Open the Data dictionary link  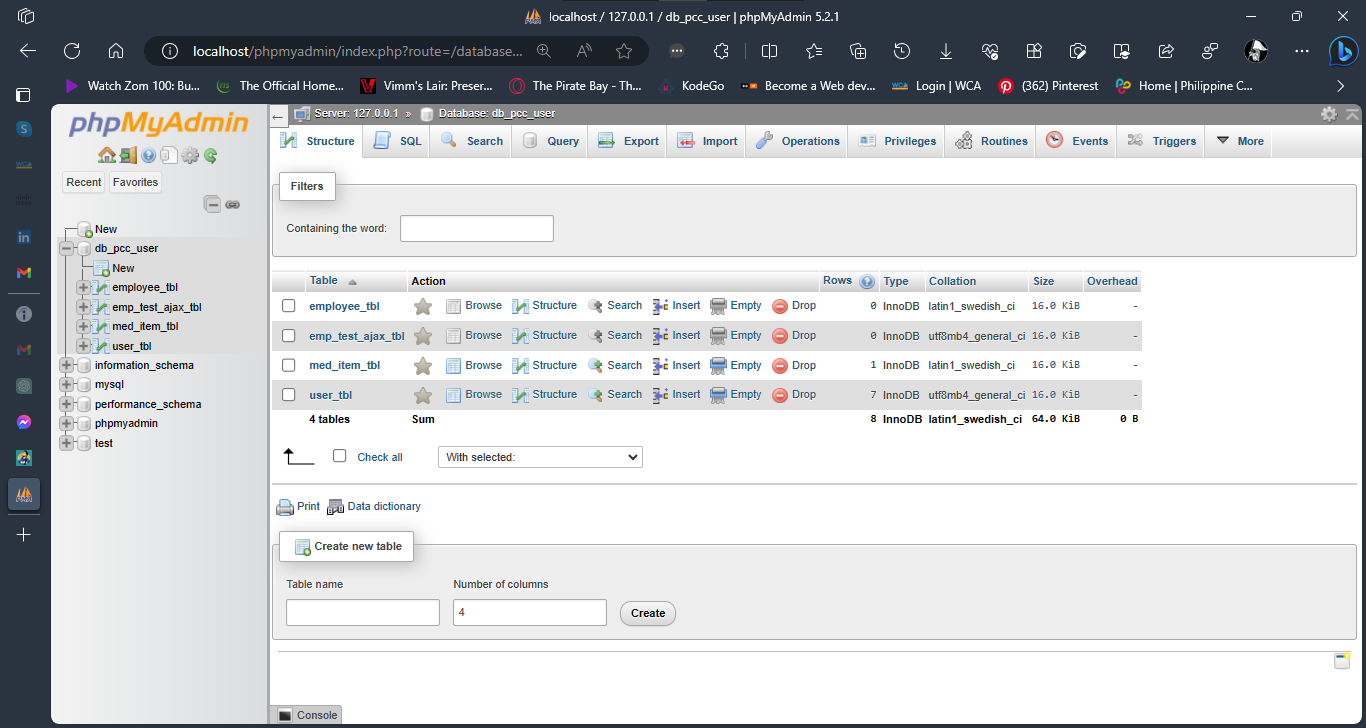point(374,507)
